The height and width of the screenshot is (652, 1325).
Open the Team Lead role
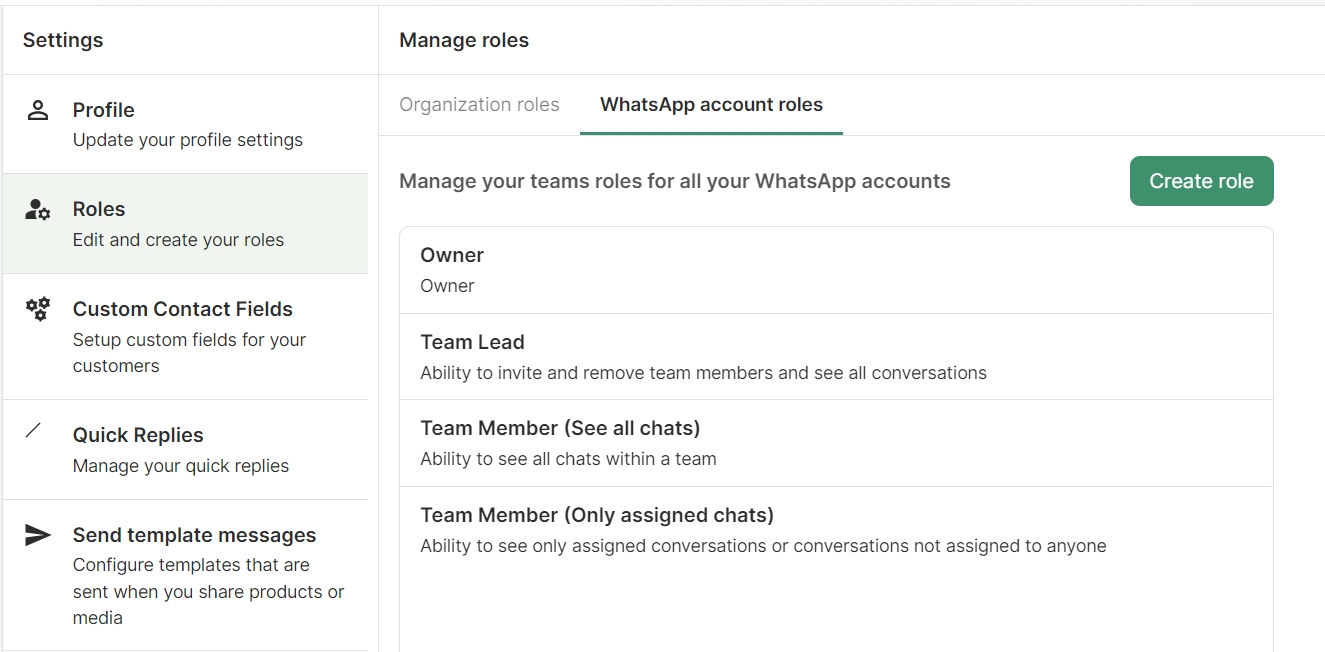coord(835,357)
